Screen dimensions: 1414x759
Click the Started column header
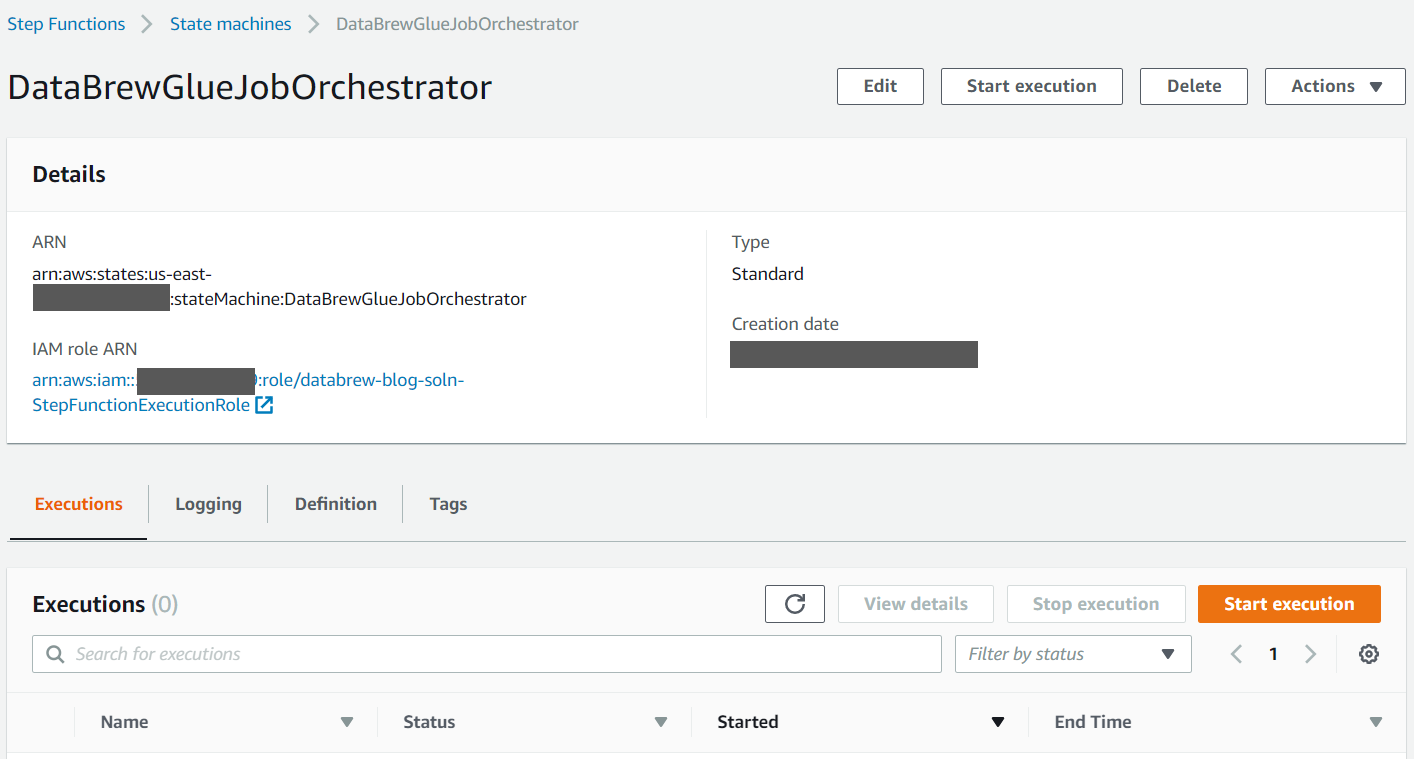coord(747,722)
